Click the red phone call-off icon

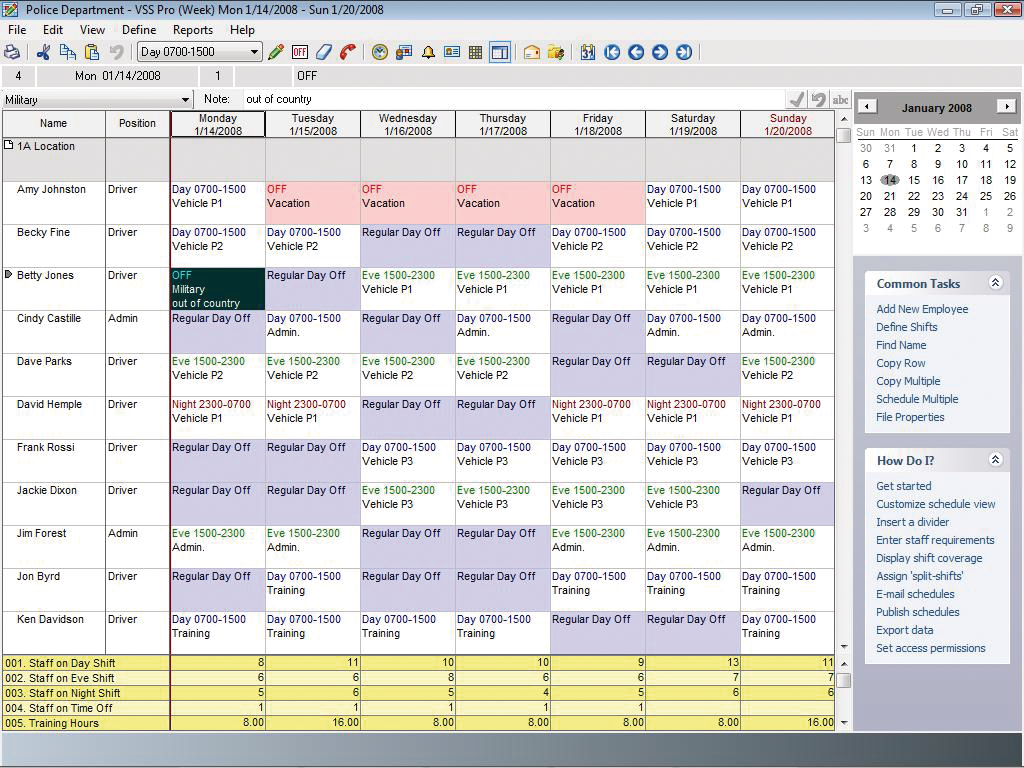click(x=347, y=52)
